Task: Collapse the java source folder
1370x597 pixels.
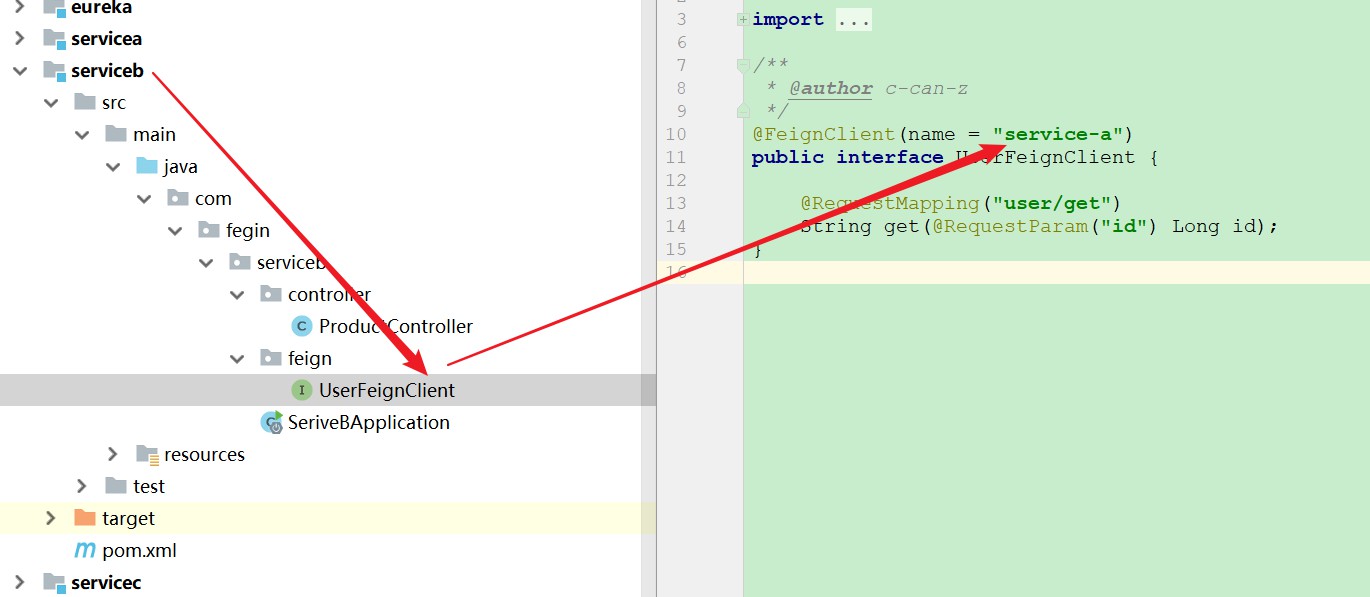Action: (x=112, y=167)
